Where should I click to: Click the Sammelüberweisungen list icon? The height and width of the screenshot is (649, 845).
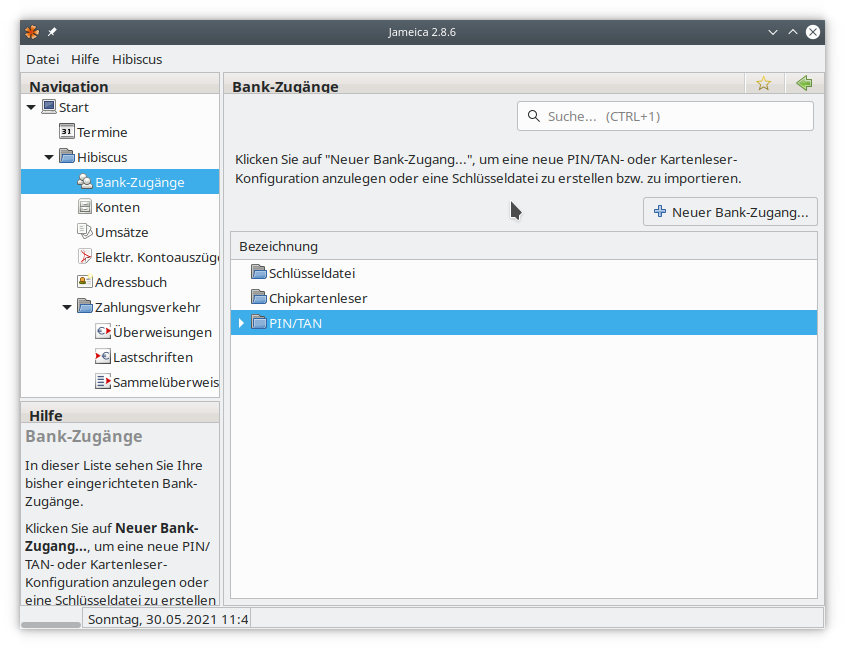pos(103,381)
